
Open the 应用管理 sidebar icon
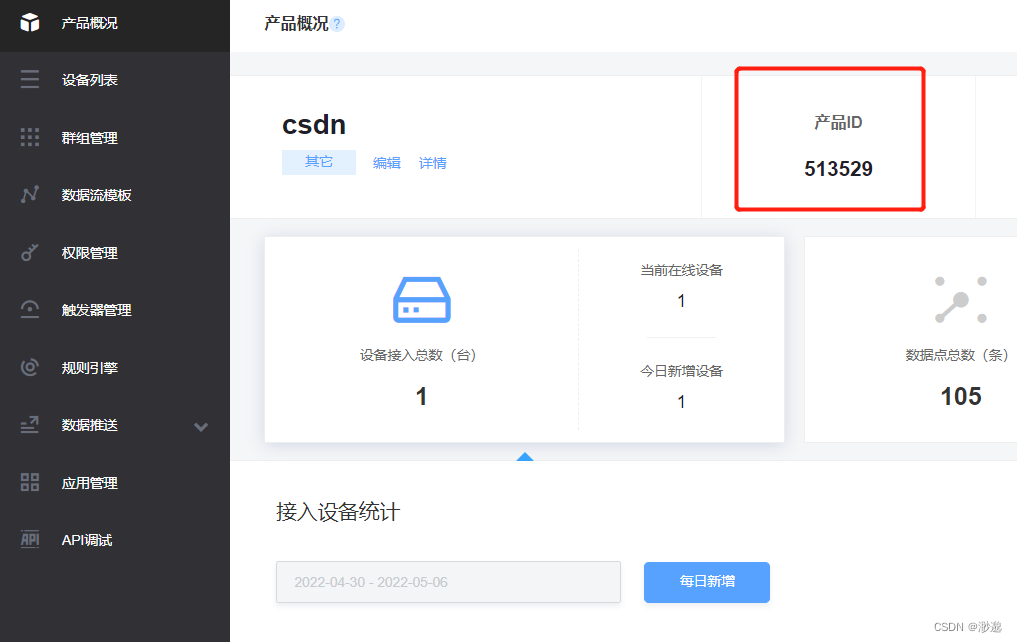point(31,482)
